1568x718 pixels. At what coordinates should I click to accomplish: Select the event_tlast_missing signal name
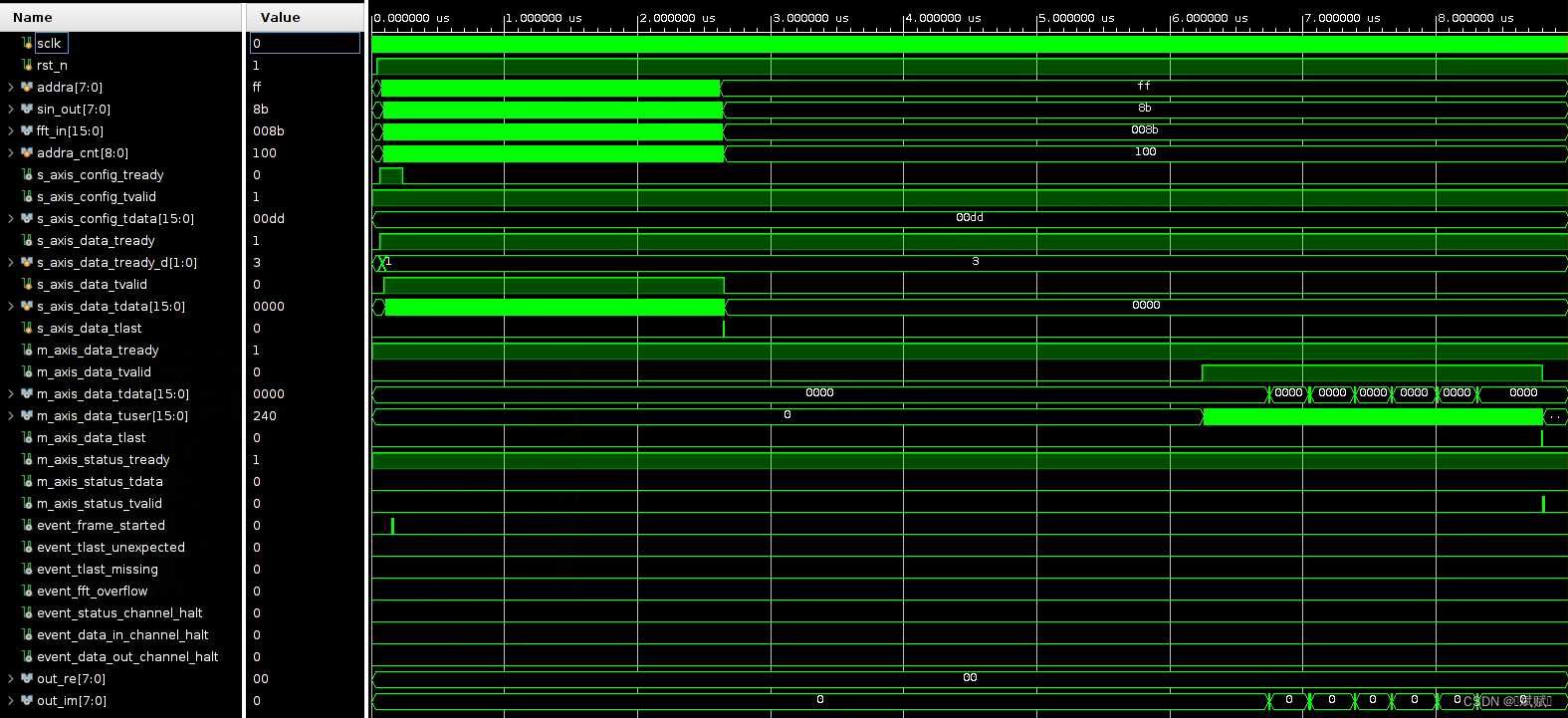(98, 570)
